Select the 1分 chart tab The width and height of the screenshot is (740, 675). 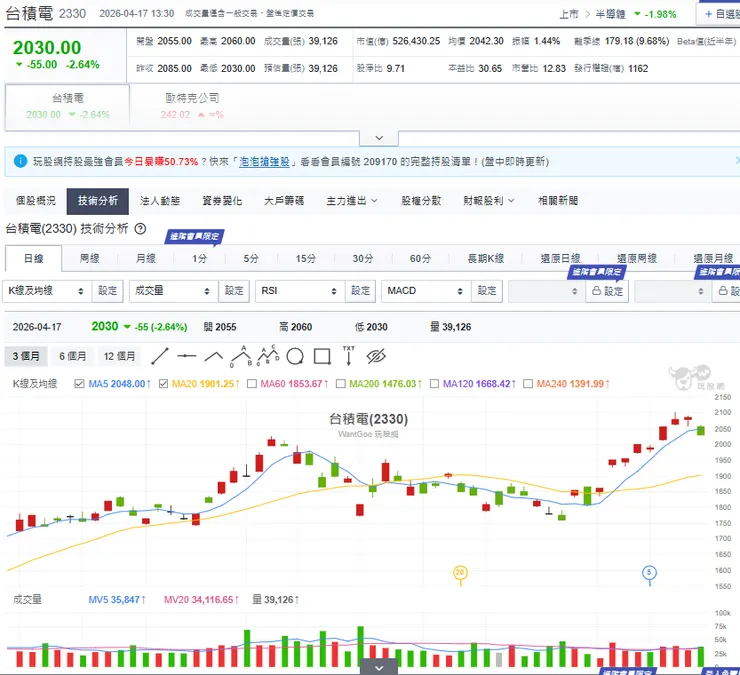[200, 259]
